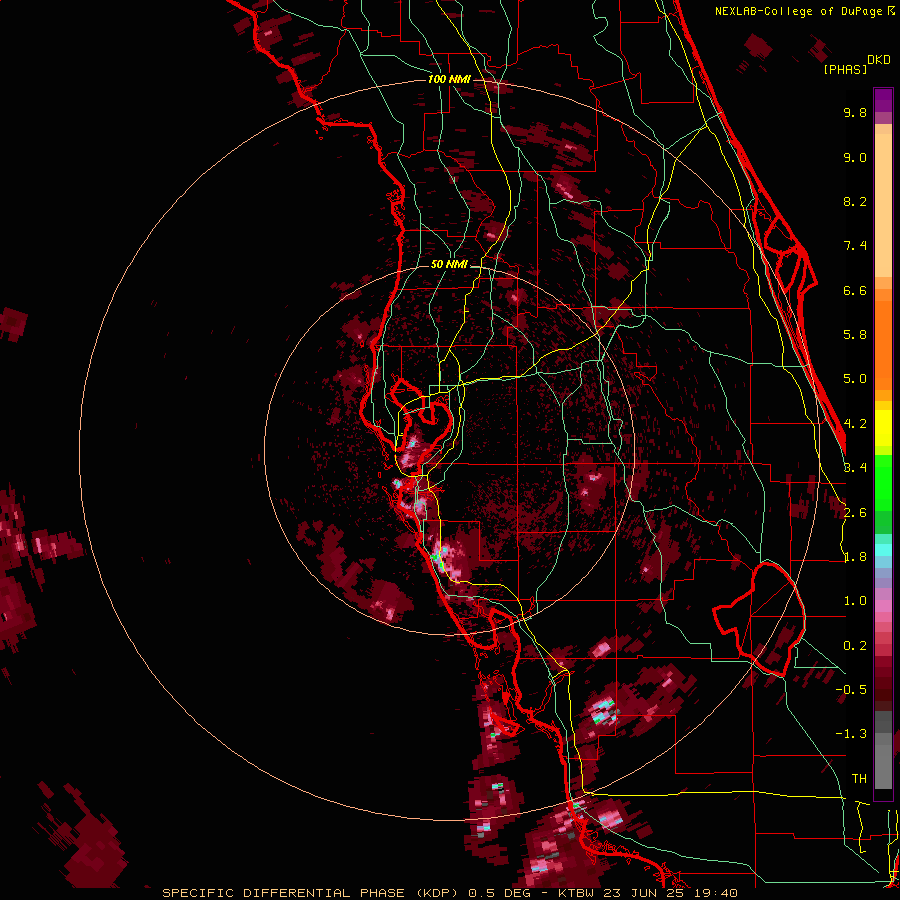Pick the purple top segment of color bar
Viewport: 900px width, 900px height.
[883, 100]
